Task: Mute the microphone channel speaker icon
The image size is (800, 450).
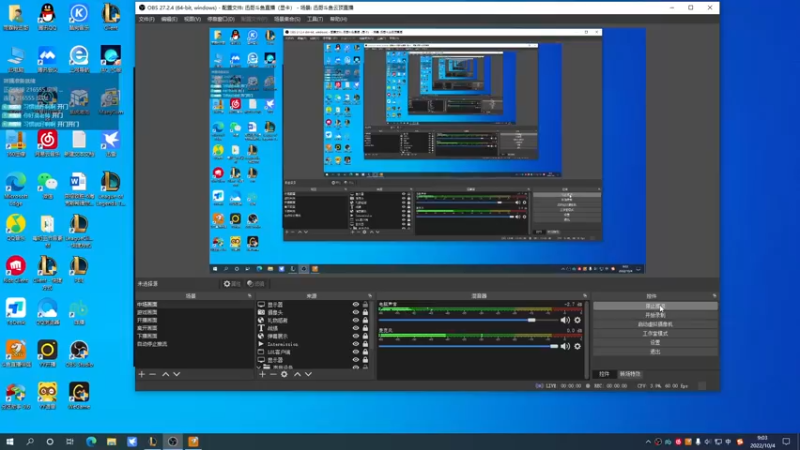Action: [x=565, y=346]
